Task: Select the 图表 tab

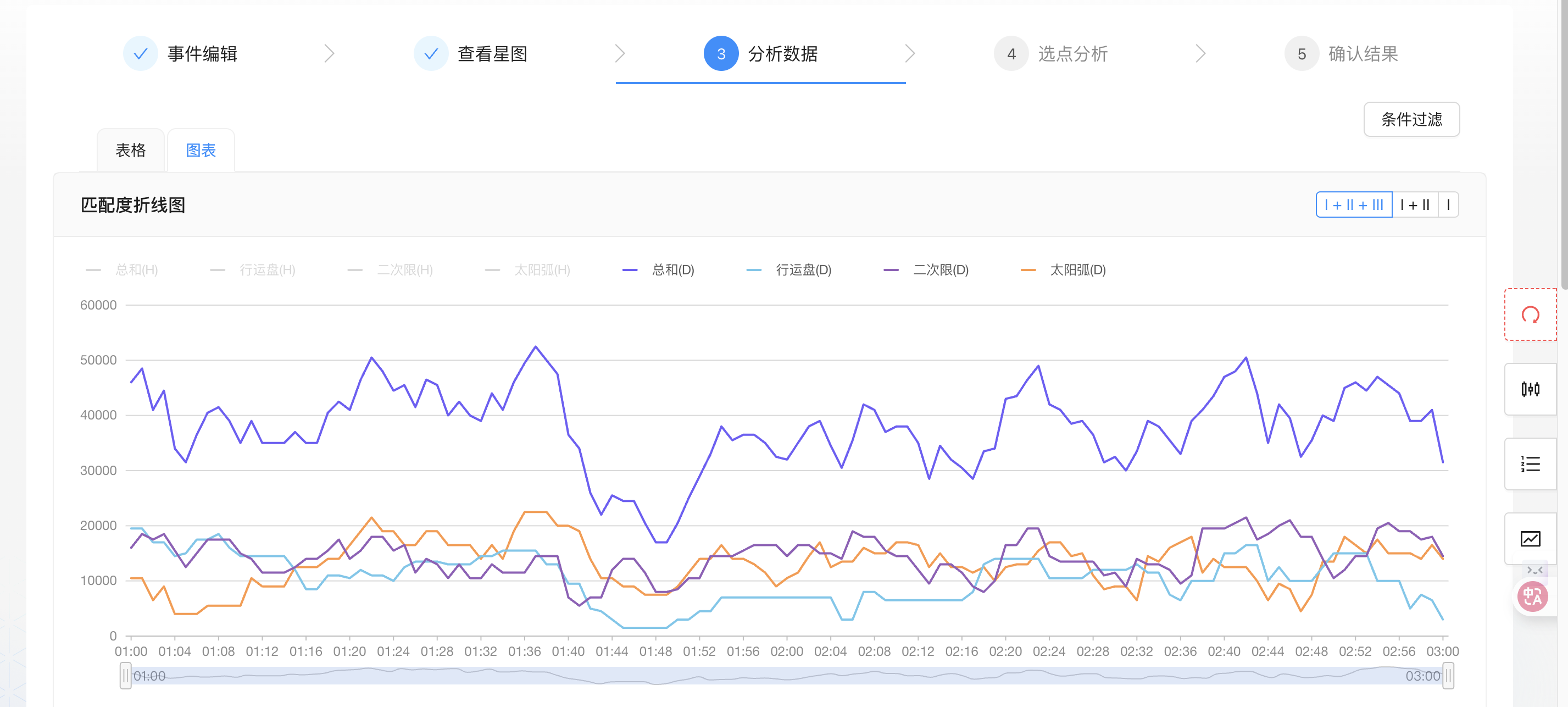Action: pyautogui.click(x=201, y=151)
